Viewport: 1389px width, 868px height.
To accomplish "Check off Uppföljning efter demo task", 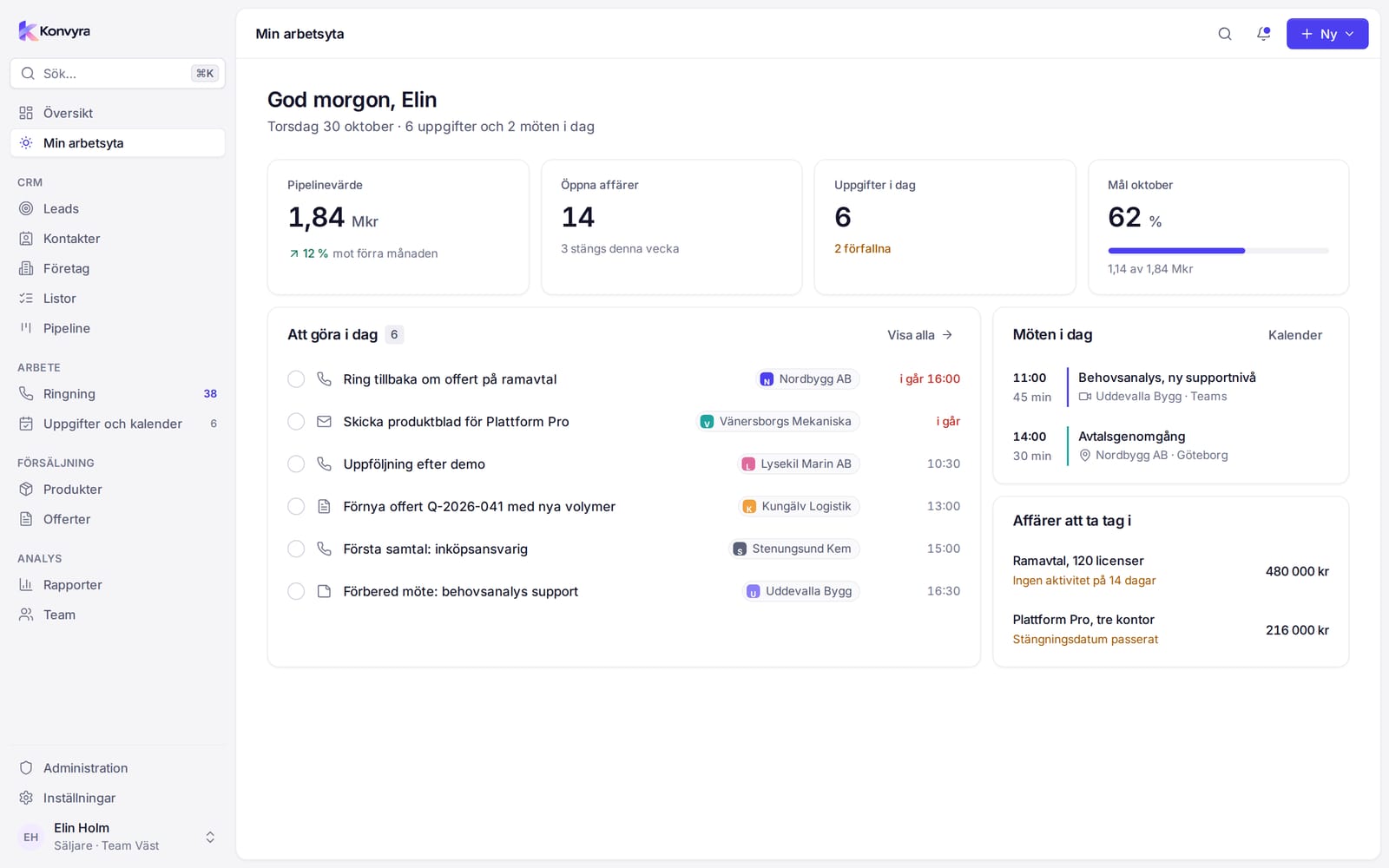I will pyautogui.click(x=296, y=464).
